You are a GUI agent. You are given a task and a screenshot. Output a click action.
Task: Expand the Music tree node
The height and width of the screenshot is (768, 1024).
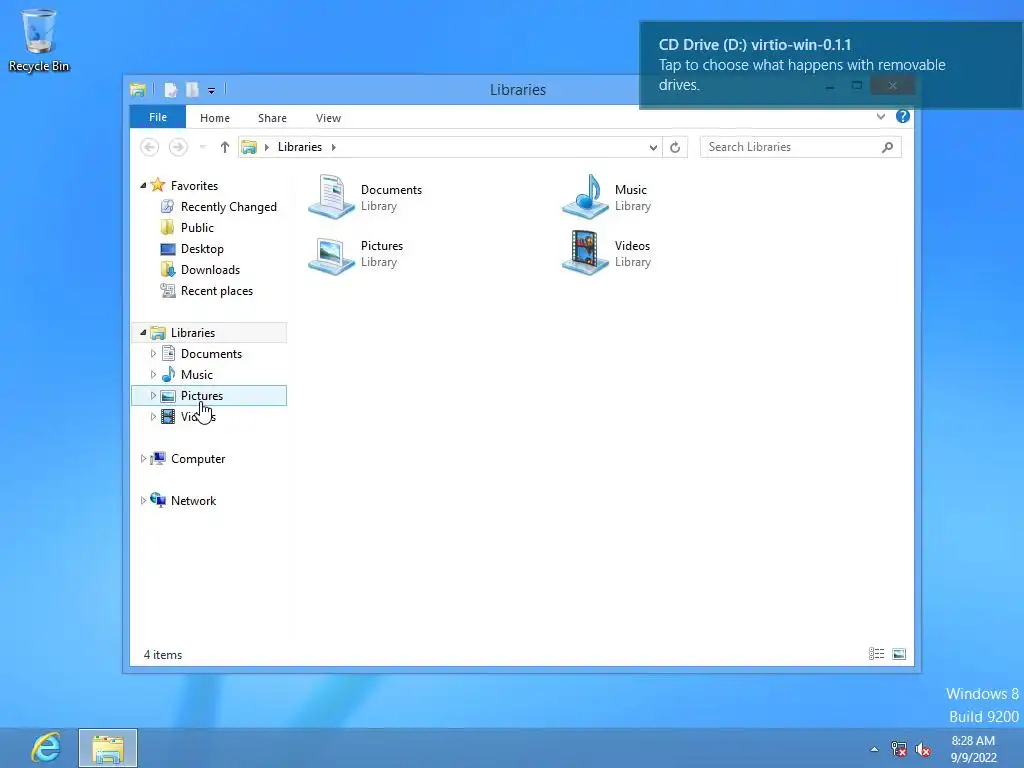coord(153,374)
